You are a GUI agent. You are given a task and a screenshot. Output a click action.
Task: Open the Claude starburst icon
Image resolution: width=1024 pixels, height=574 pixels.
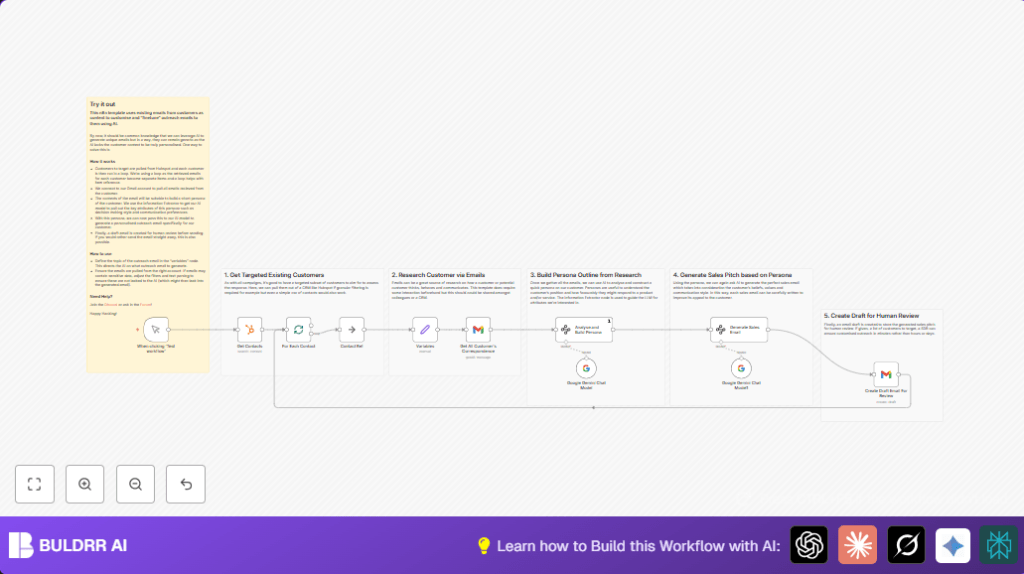pyautogui.click(x=857, y=545)
